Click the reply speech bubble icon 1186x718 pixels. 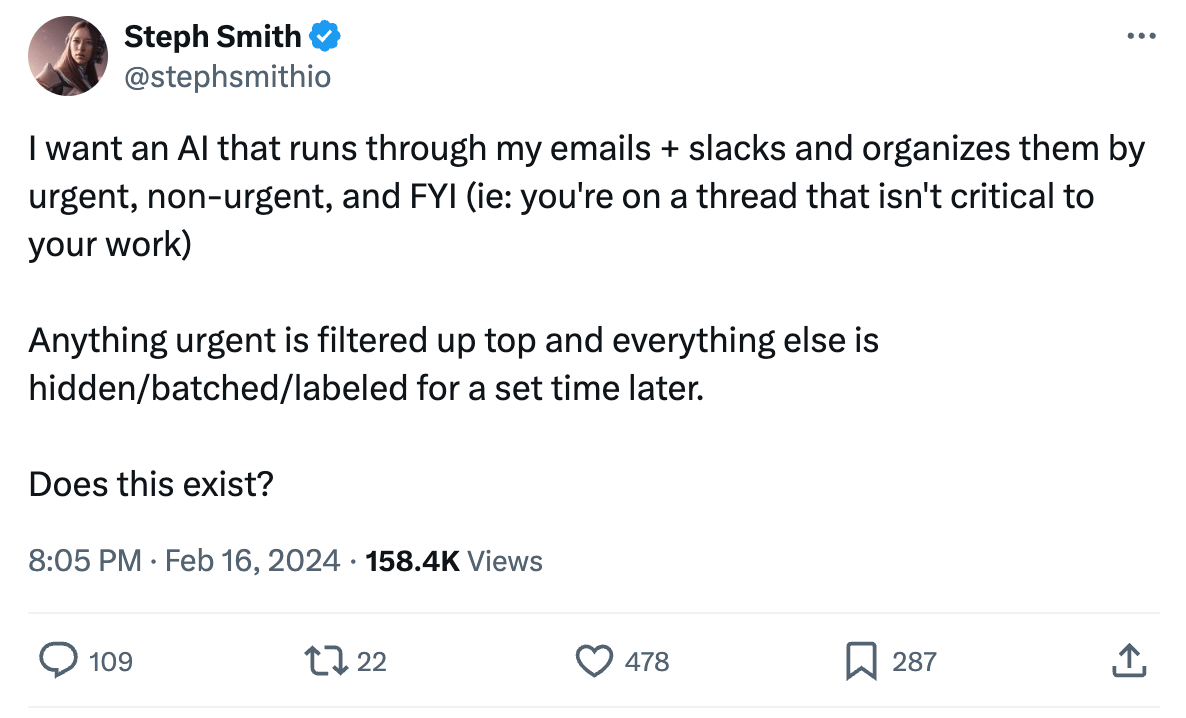tap(59, 660)
